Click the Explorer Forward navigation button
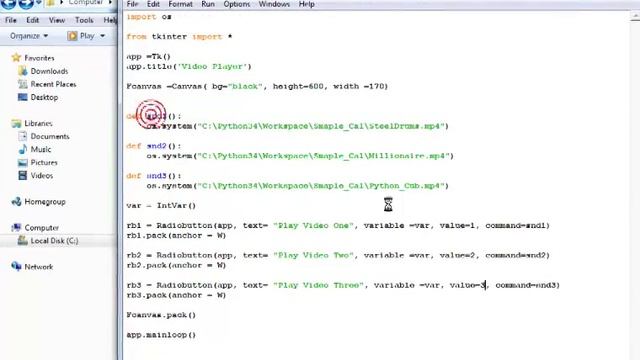This screenshot has width=640, height=360. click(26, 4)
